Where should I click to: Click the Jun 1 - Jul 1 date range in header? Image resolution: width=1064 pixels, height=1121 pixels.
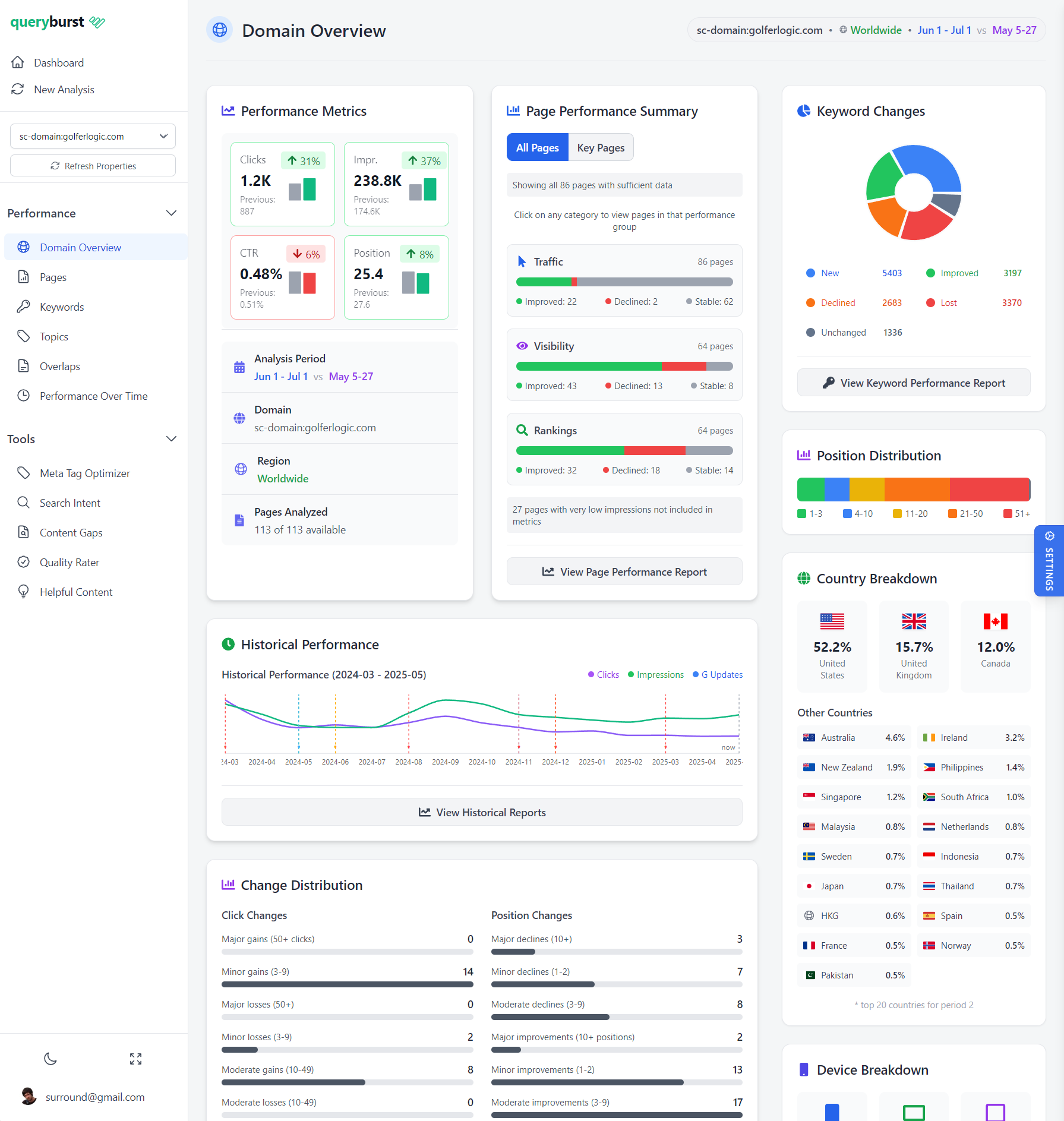coord(944,30)
